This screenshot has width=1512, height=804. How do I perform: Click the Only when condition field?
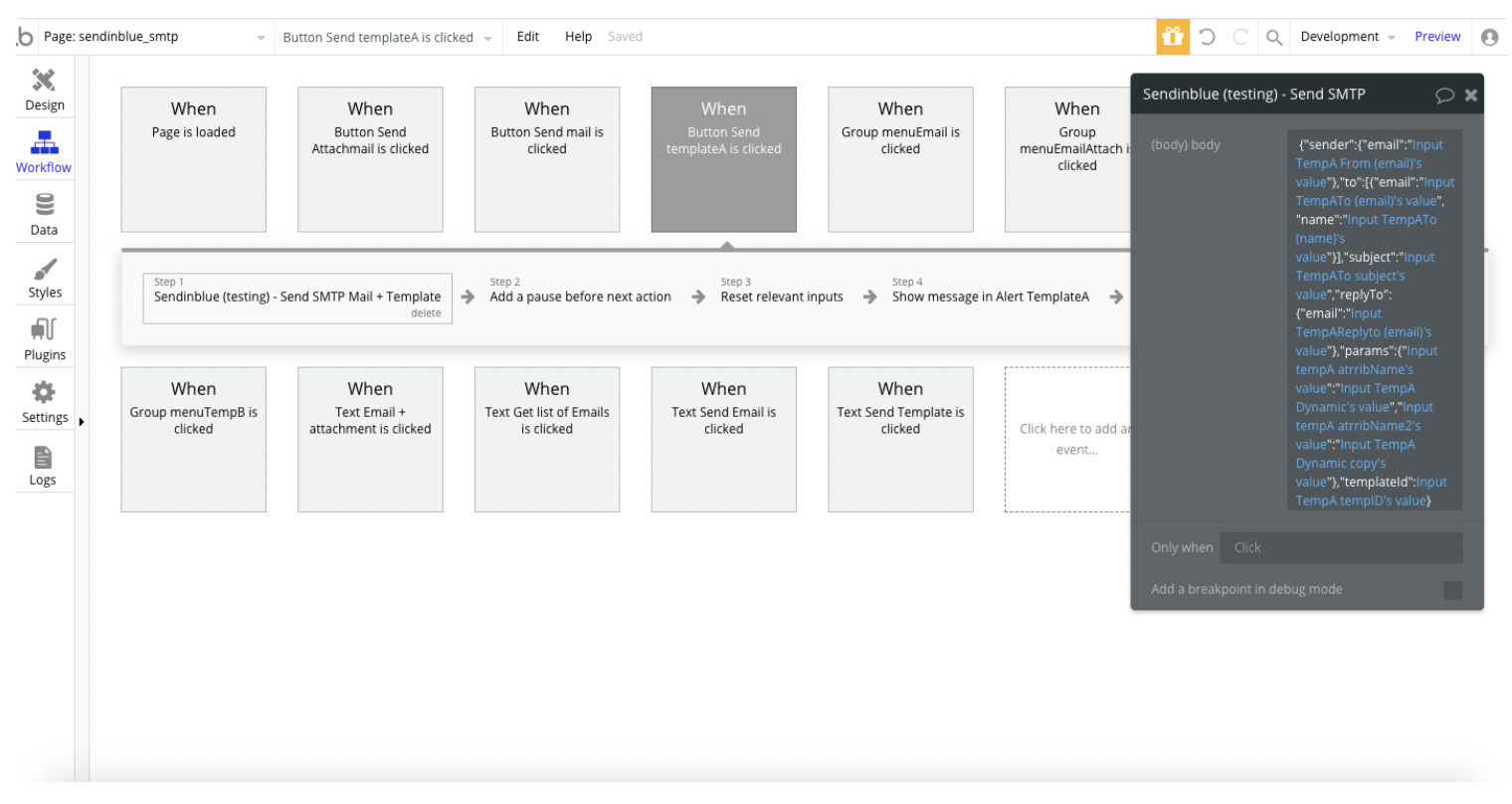click(x=1341, y=548)
